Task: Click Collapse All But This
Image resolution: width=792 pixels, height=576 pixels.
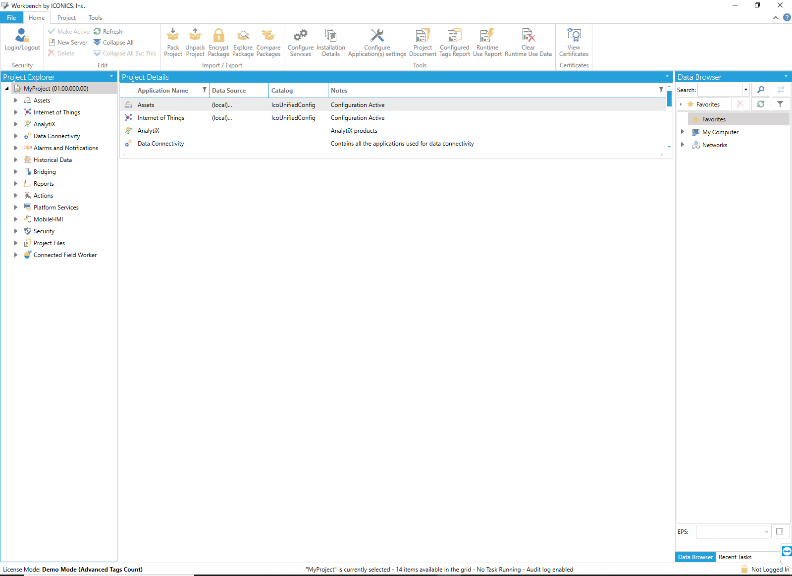Action: coord(125,53)
